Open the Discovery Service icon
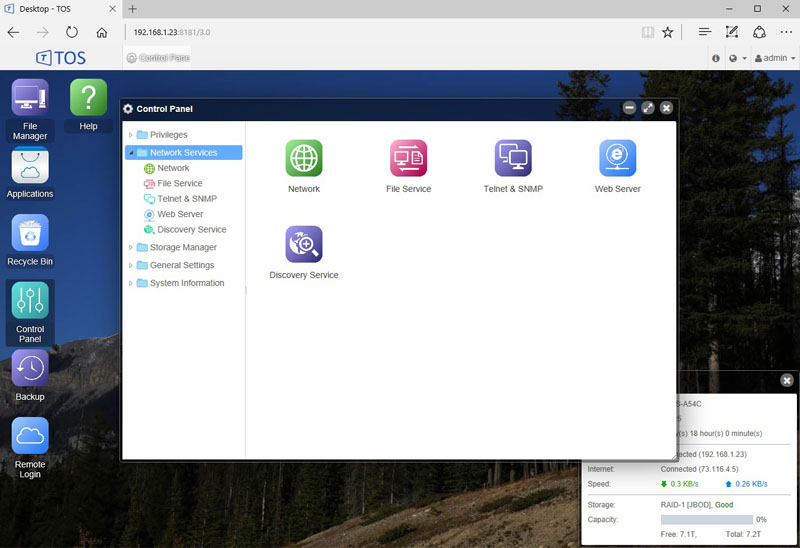Viewport: 800px width, 548px height. coord(304,245)
